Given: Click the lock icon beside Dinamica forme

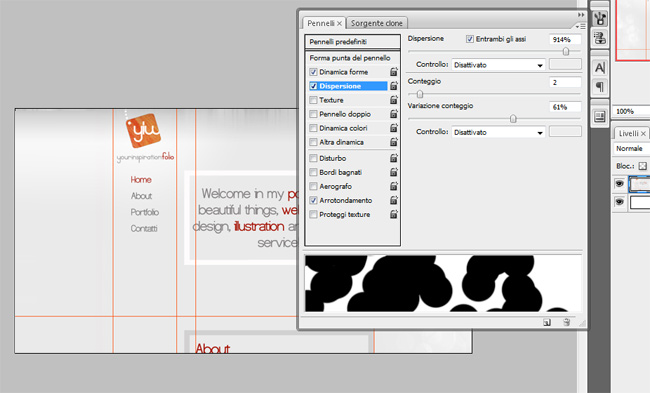Looking at the screenshot, I should pos(394,72).
